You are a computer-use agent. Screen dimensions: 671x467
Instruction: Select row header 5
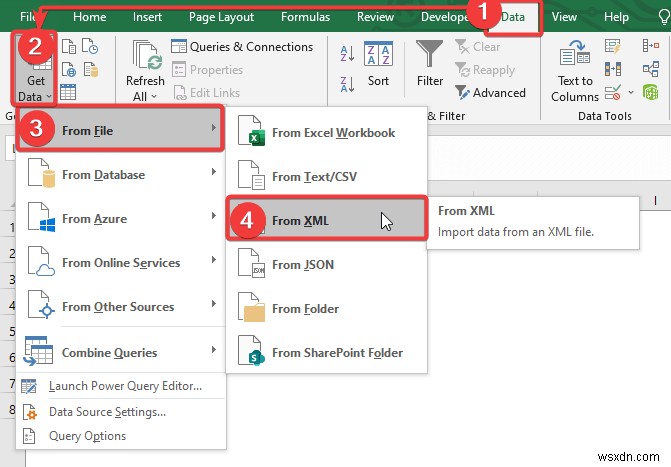(12, 331)
